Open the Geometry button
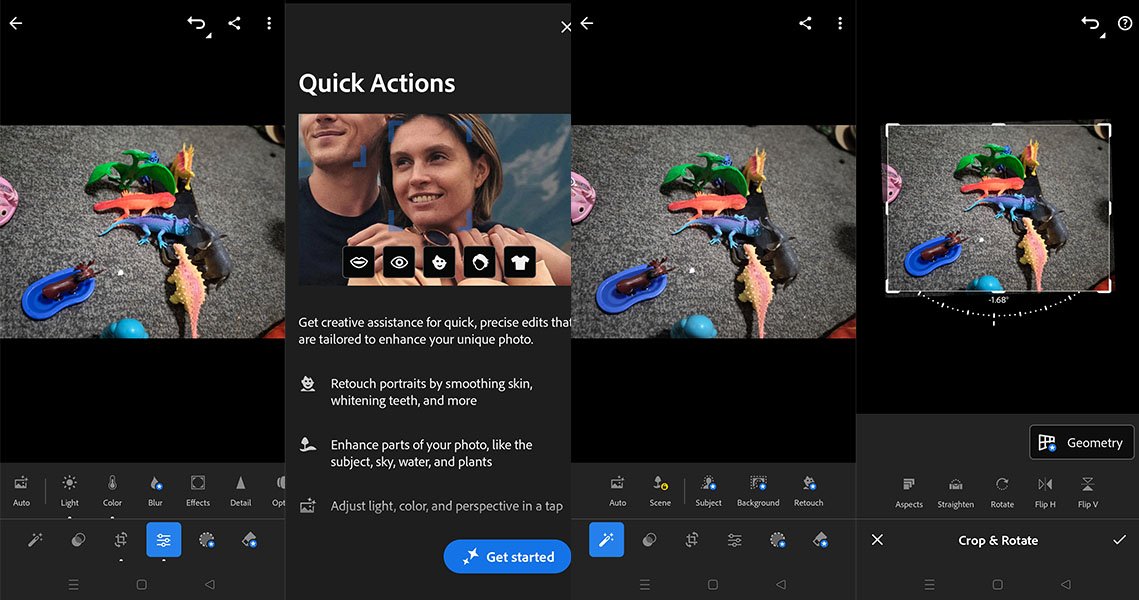This screenshot has height=600, width=1139. point(1082,442)
